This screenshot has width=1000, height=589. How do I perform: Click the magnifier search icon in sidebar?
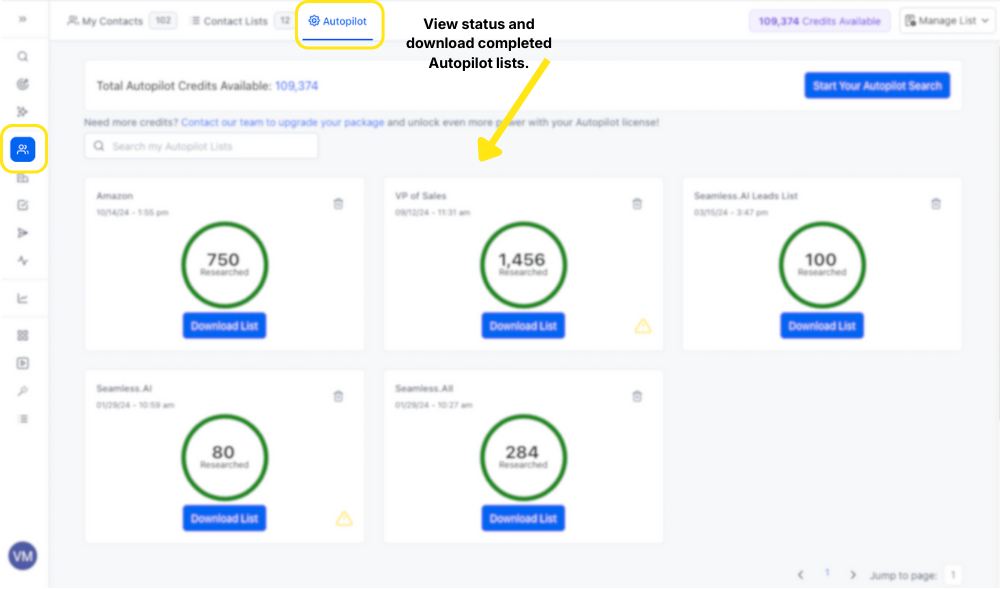[23, 57]
